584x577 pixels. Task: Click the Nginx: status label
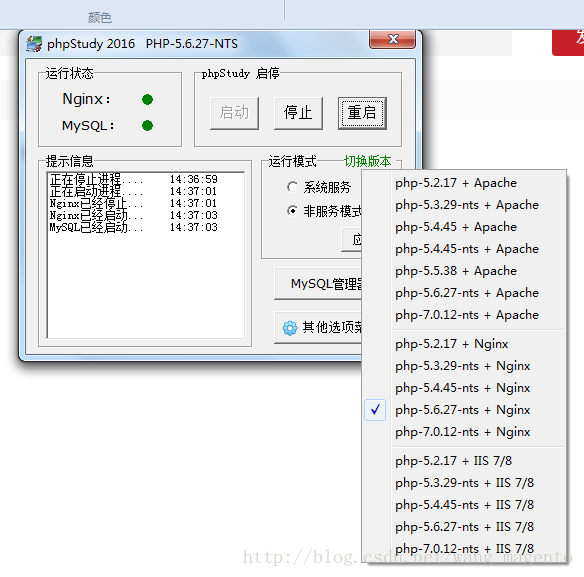(x=86, y=99)
